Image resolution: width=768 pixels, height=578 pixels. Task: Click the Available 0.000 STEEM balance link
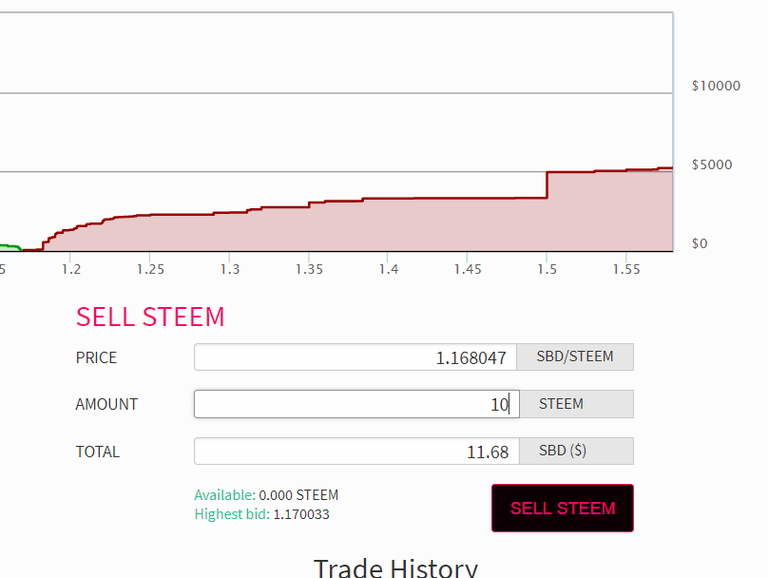[x=266, y=495]
